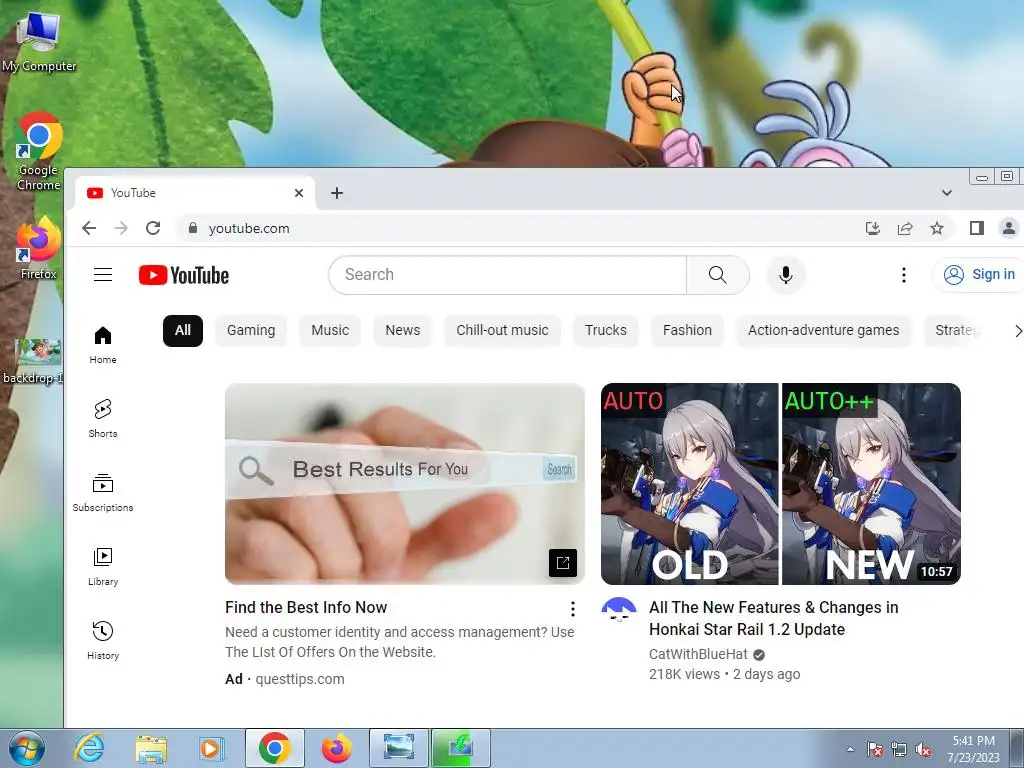This screenshot has width=1024, height=768.
Task: Click the taskbar clock showing 5:41 PM
Action: coord(974,749)
